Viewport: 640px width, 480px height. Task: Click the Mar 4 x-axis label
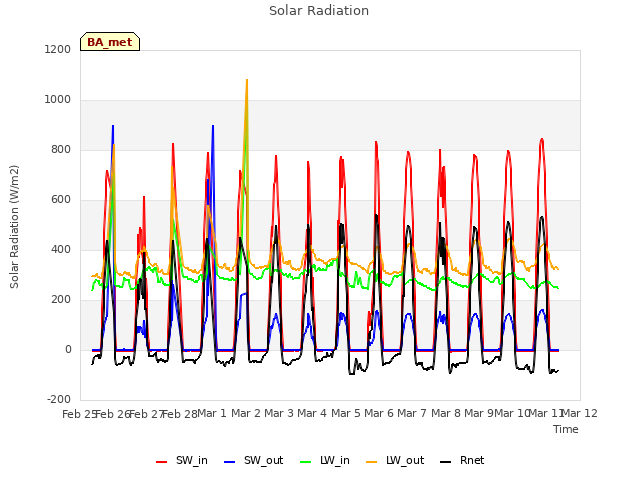pos(312,413)
